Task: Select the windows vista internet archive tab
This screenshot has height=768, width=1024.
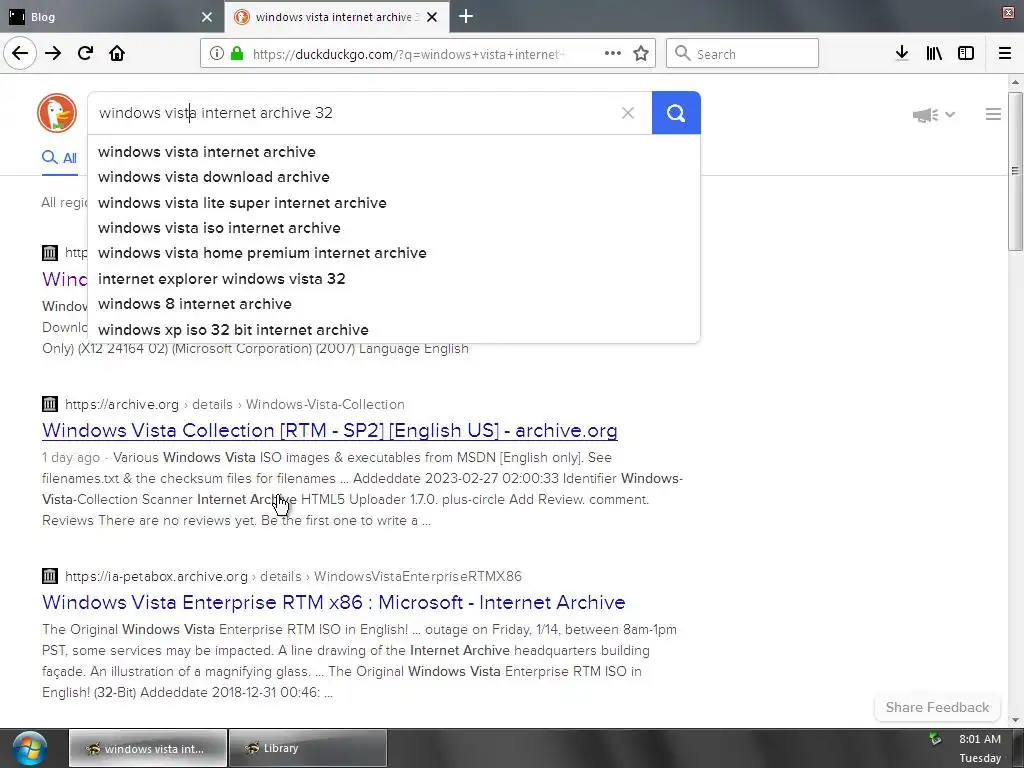Action: pos(336,17)
